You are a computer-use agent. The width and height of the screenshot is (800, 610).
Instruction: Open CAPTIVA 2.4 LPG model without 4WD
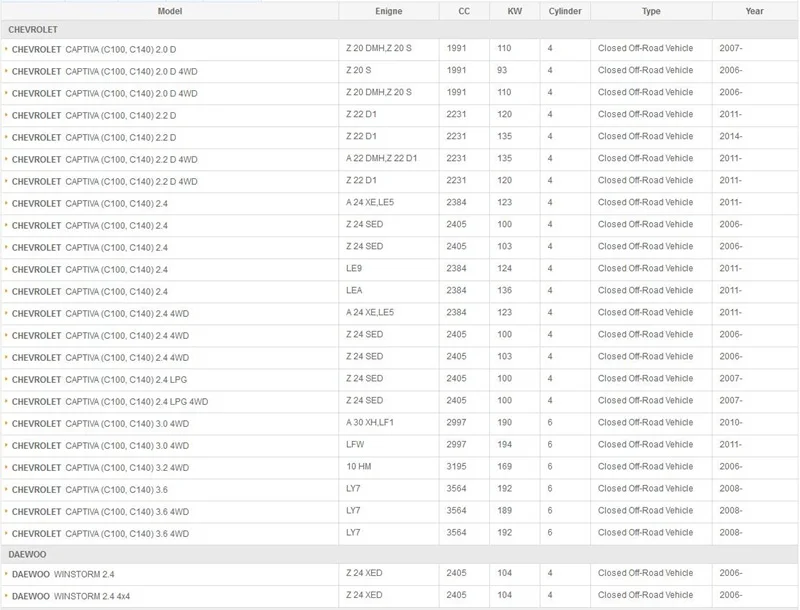(x=99, y=379)
